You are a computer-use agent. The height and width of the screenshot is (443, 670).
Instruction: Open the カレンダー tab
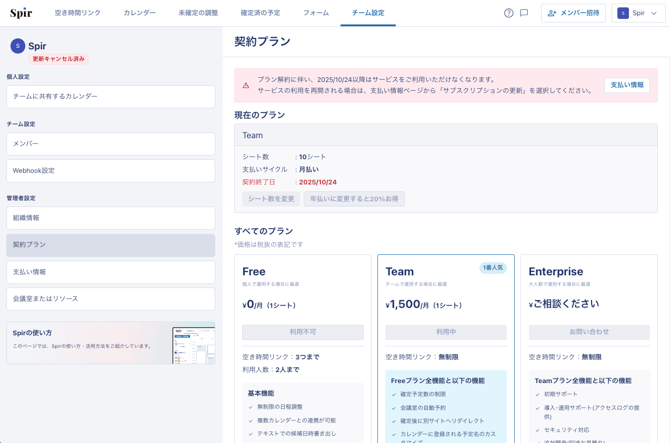click(x=139, y=13)
